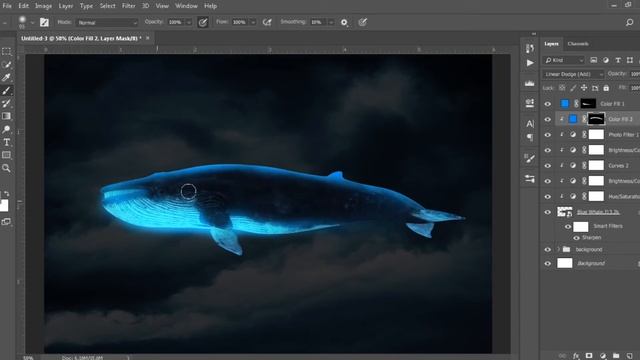
Task: Create a new group folder icon
Action: [616, 356]
